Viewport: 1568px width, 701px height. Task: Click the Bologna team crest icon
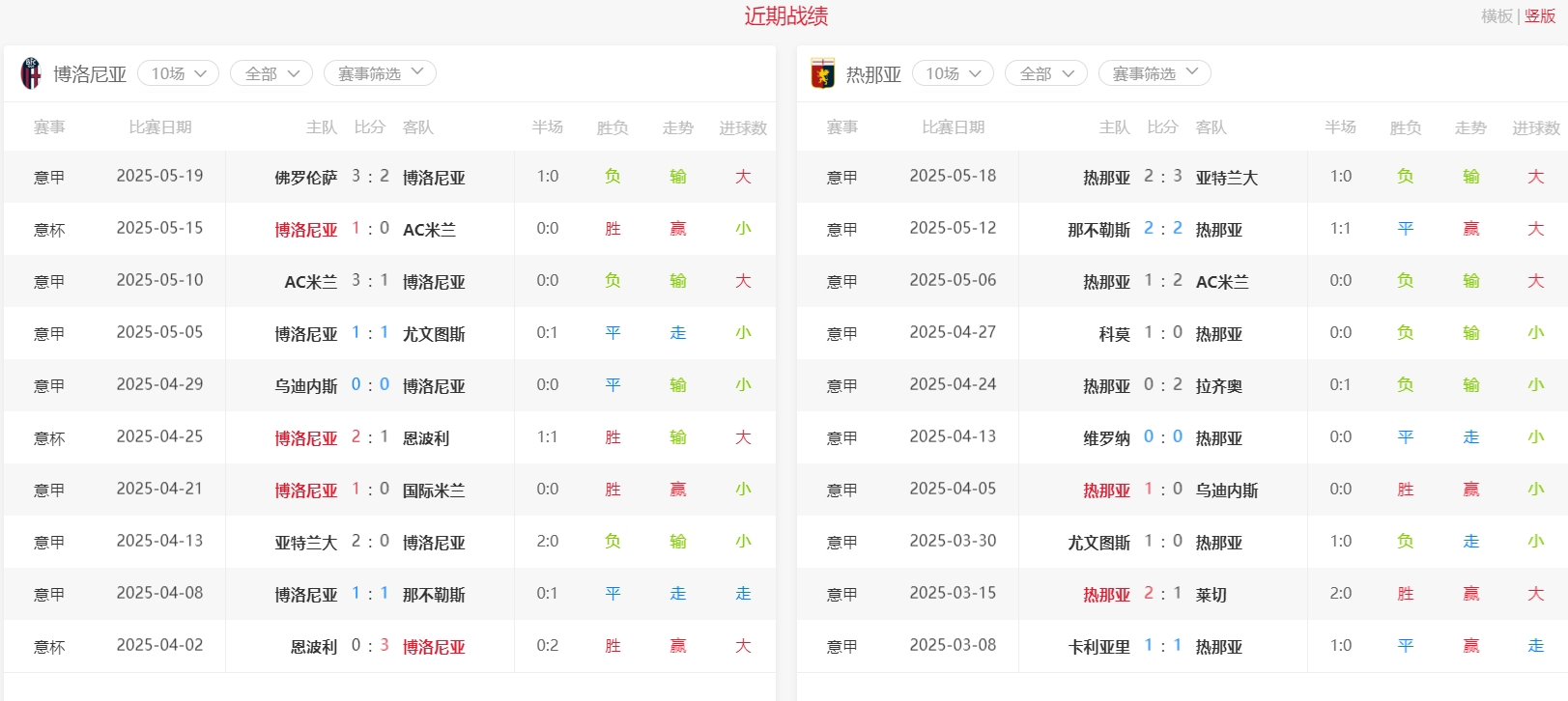point(31,73)
